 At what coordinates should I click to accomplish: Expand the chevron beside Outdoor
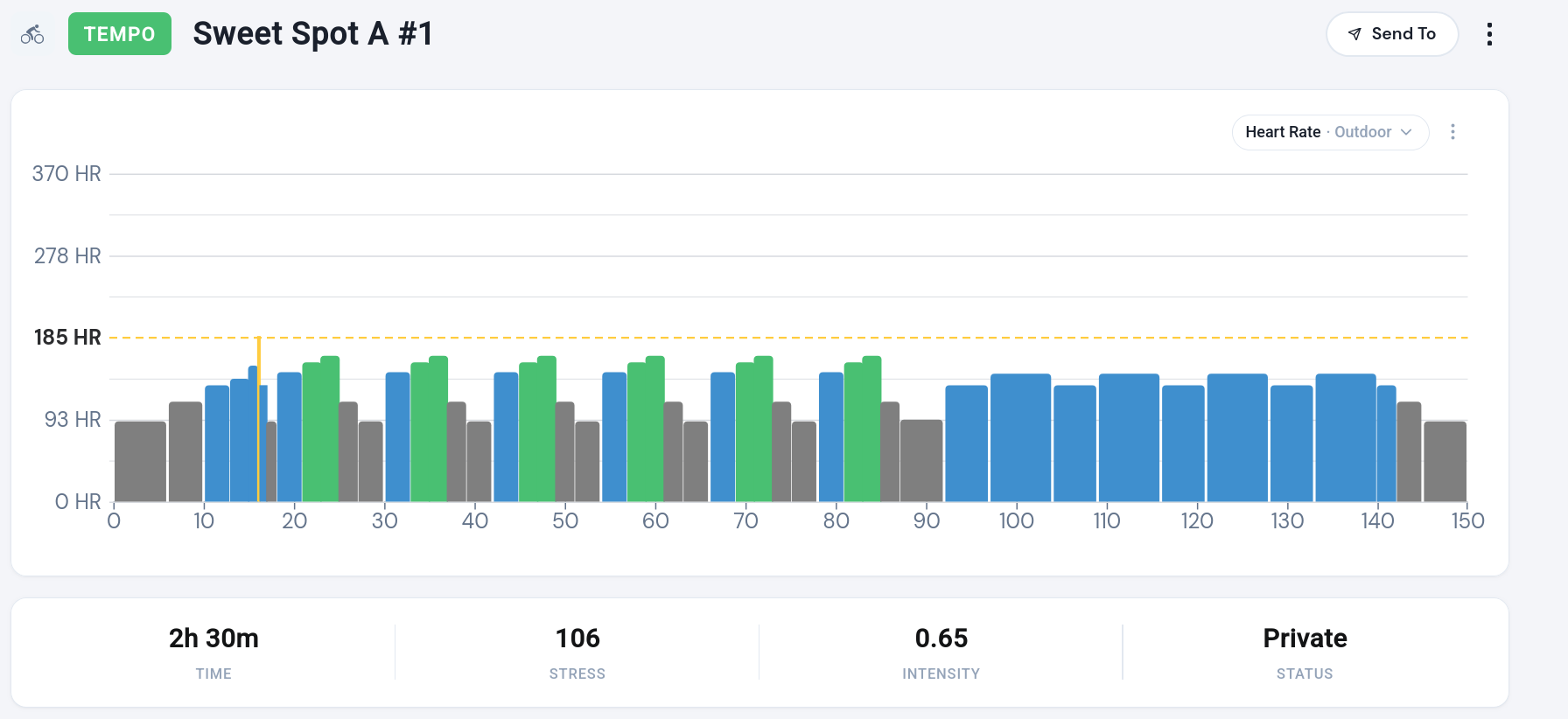pyautogui.click(x=1406, y=132)
